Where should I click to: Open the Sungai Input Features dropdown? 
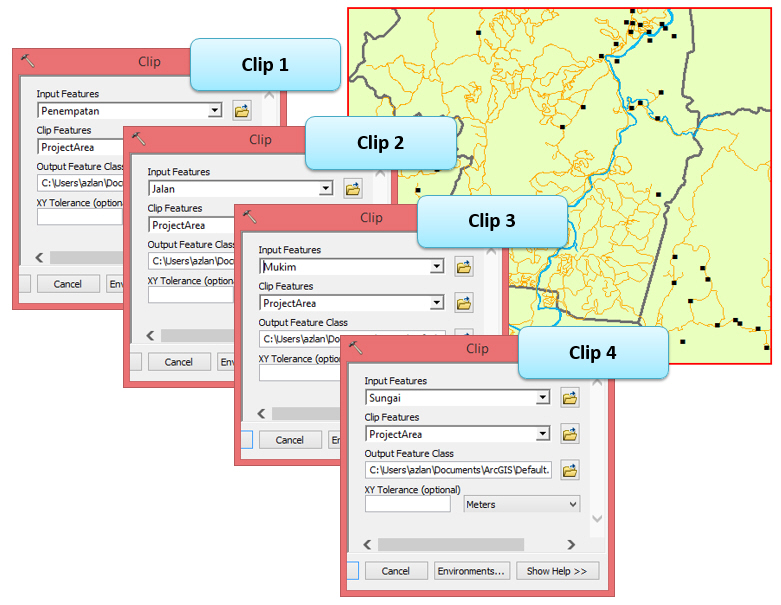click(x=543, y=397)
